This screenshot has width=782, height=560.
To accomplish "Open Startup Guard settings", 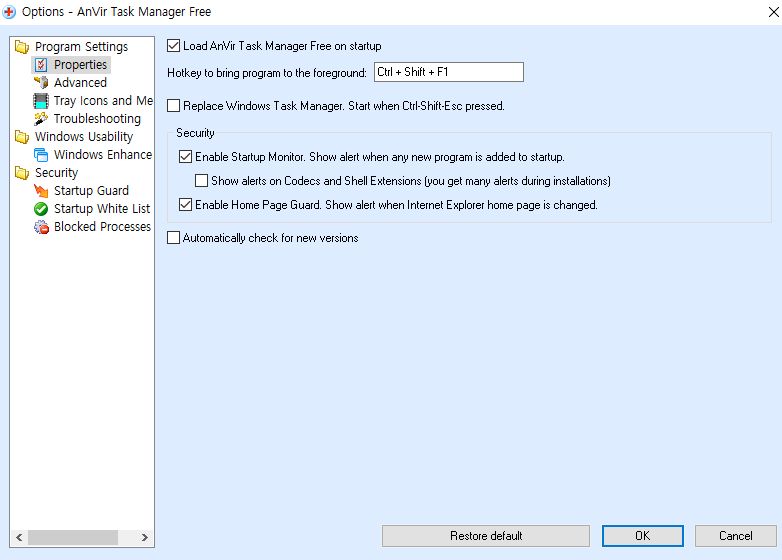I will pyautogui.click(x=91, y=190).
